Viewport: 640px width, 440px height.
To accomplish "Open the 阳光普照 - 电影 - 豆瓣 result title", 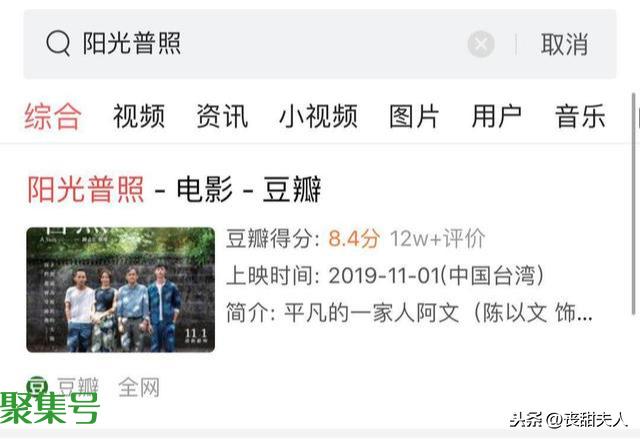I will pyautogui.click(x=174, y=189).
